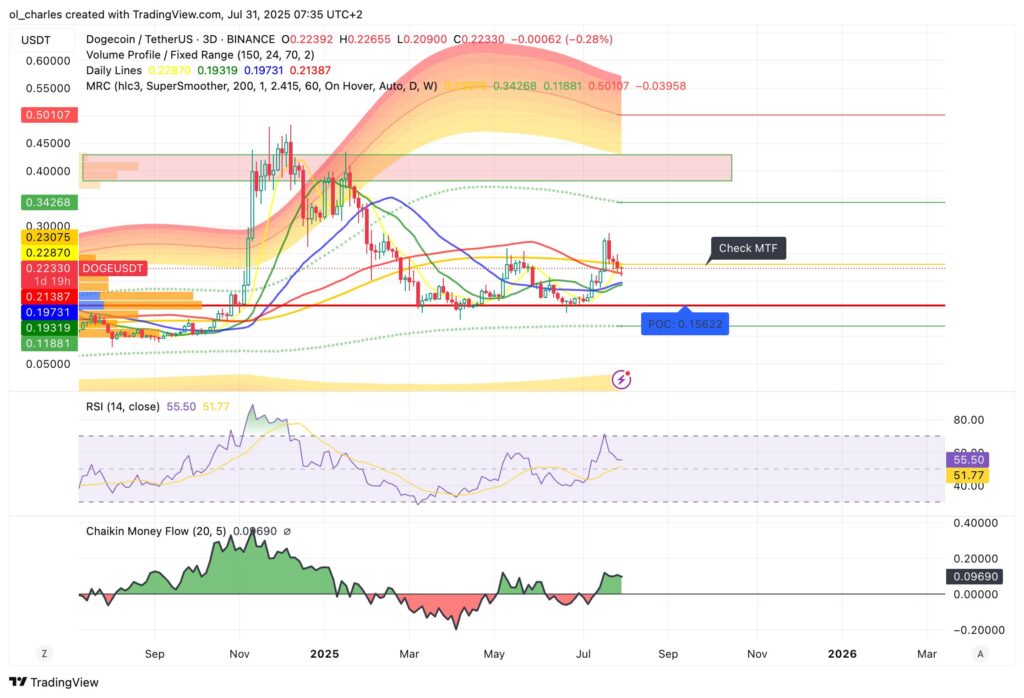Click the USDT currency button at top left
The height and width of the screenshot is (698, 1024).
click(x=38, y=38)
